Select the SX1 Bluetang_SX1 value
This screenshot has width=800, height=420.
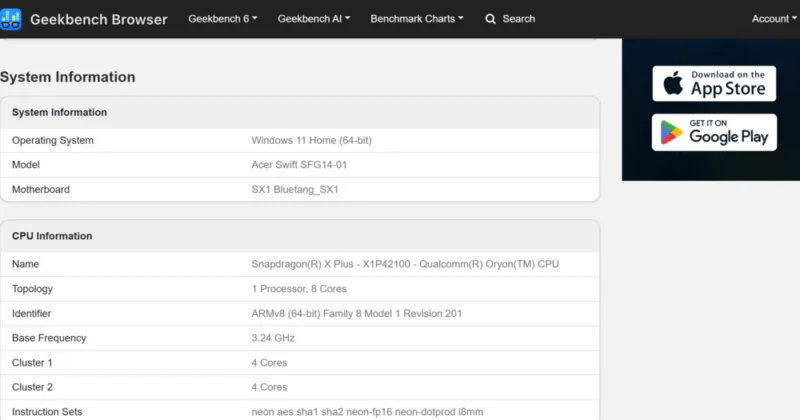tap(295, 189)
